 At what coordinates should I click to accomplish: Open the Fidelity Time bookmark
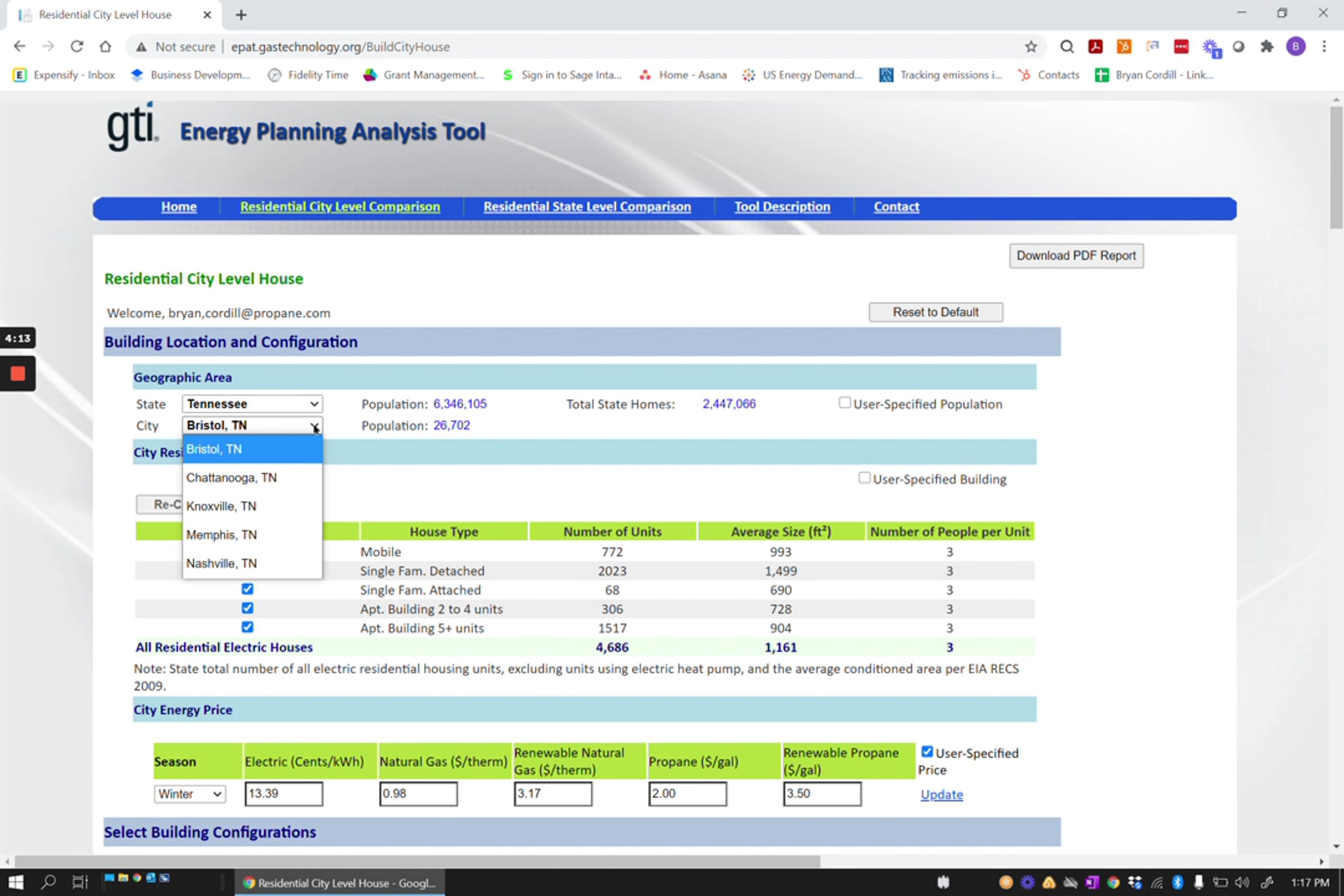click(x=309, y=75)
